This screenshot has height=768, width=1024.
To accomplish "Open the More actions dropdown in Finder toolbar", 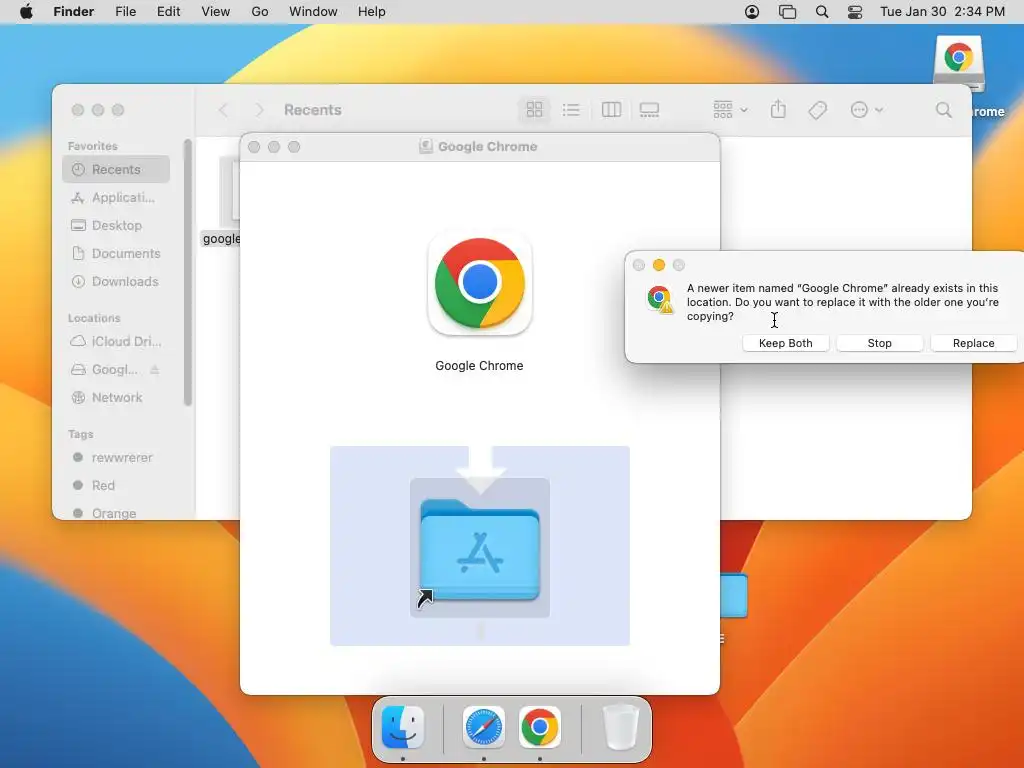I will [x=867, y=110].
